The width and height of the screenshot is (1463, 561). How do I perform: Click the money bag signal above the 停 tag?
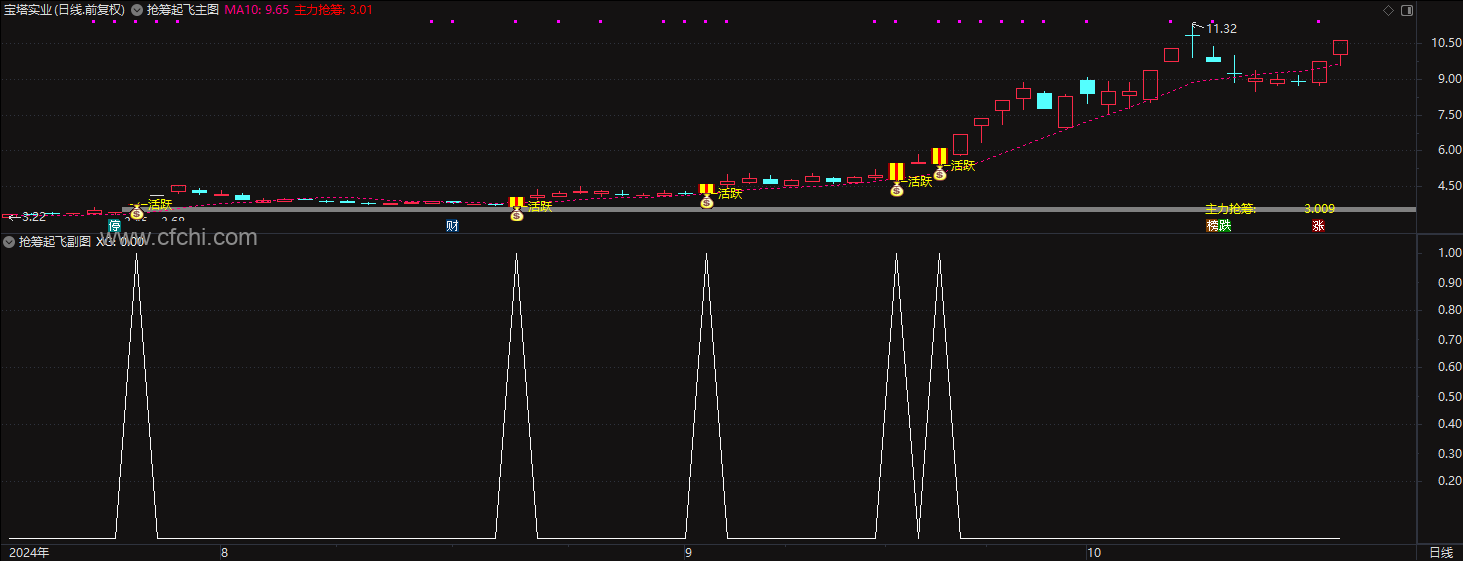tap(137, 212)
